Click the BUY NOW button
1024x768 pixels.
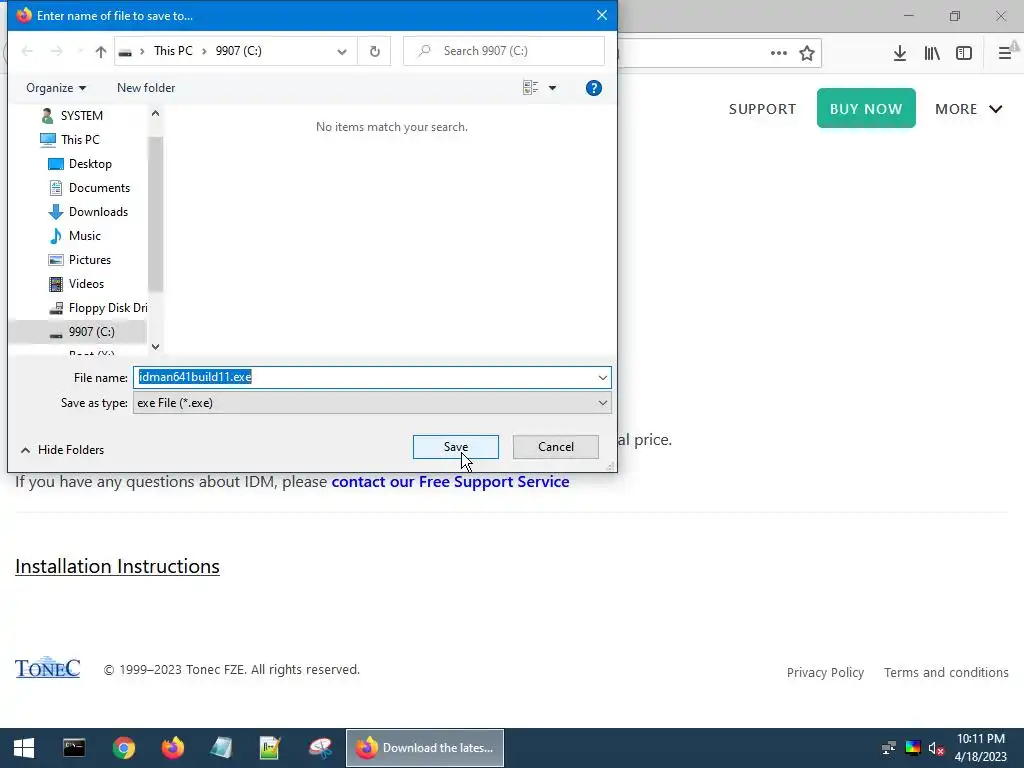[x=866, y=108]
